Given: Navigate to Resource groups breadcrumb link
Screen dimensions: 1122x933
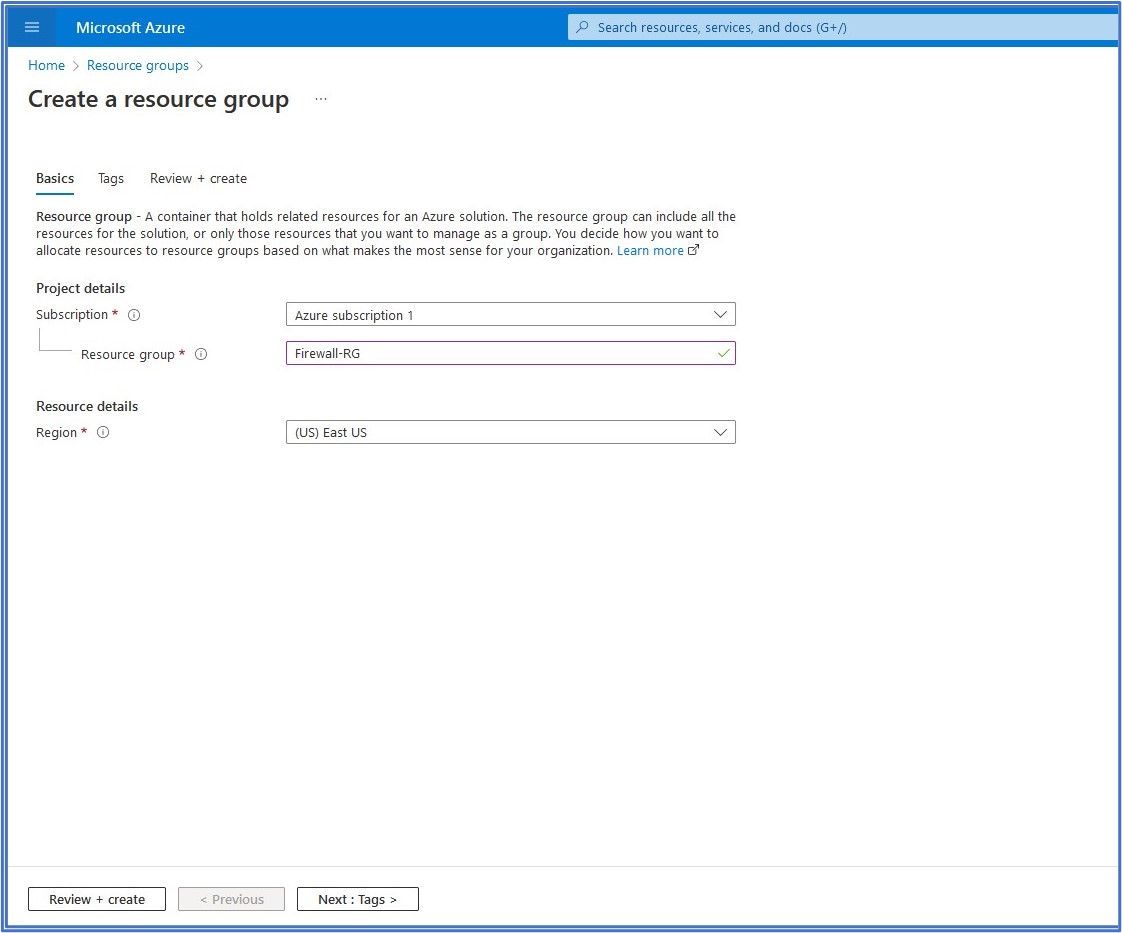Looking at the screenshot, I should 138,65.
